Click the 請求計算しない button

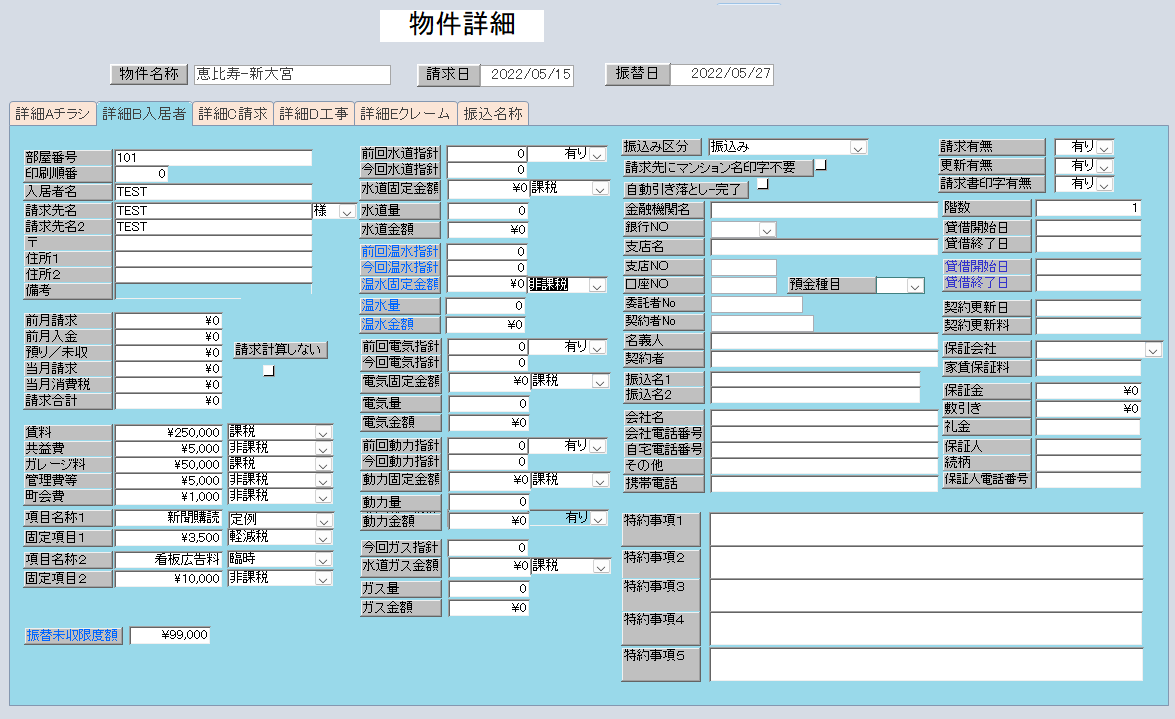click(x=280, y=350)
